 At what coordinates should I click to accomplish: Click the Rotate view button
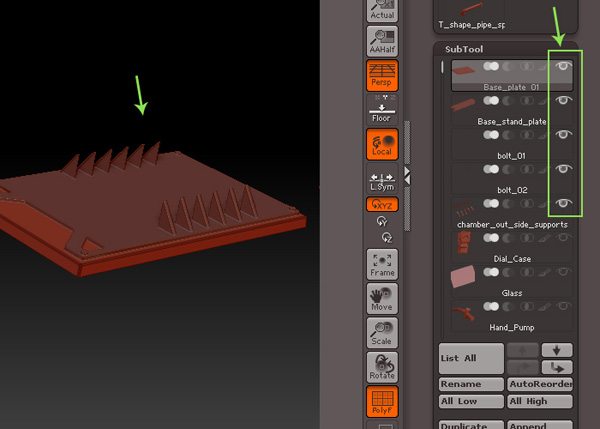(382, 367)
